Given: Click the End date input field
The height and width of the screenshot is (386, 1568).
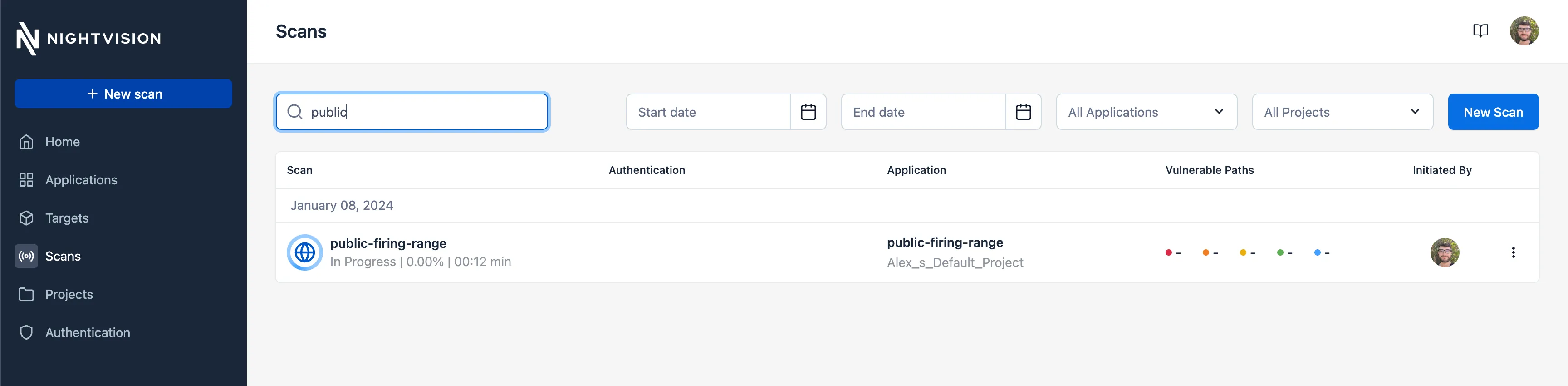Looking at the screenshot, I should click(x=923, y=112).
